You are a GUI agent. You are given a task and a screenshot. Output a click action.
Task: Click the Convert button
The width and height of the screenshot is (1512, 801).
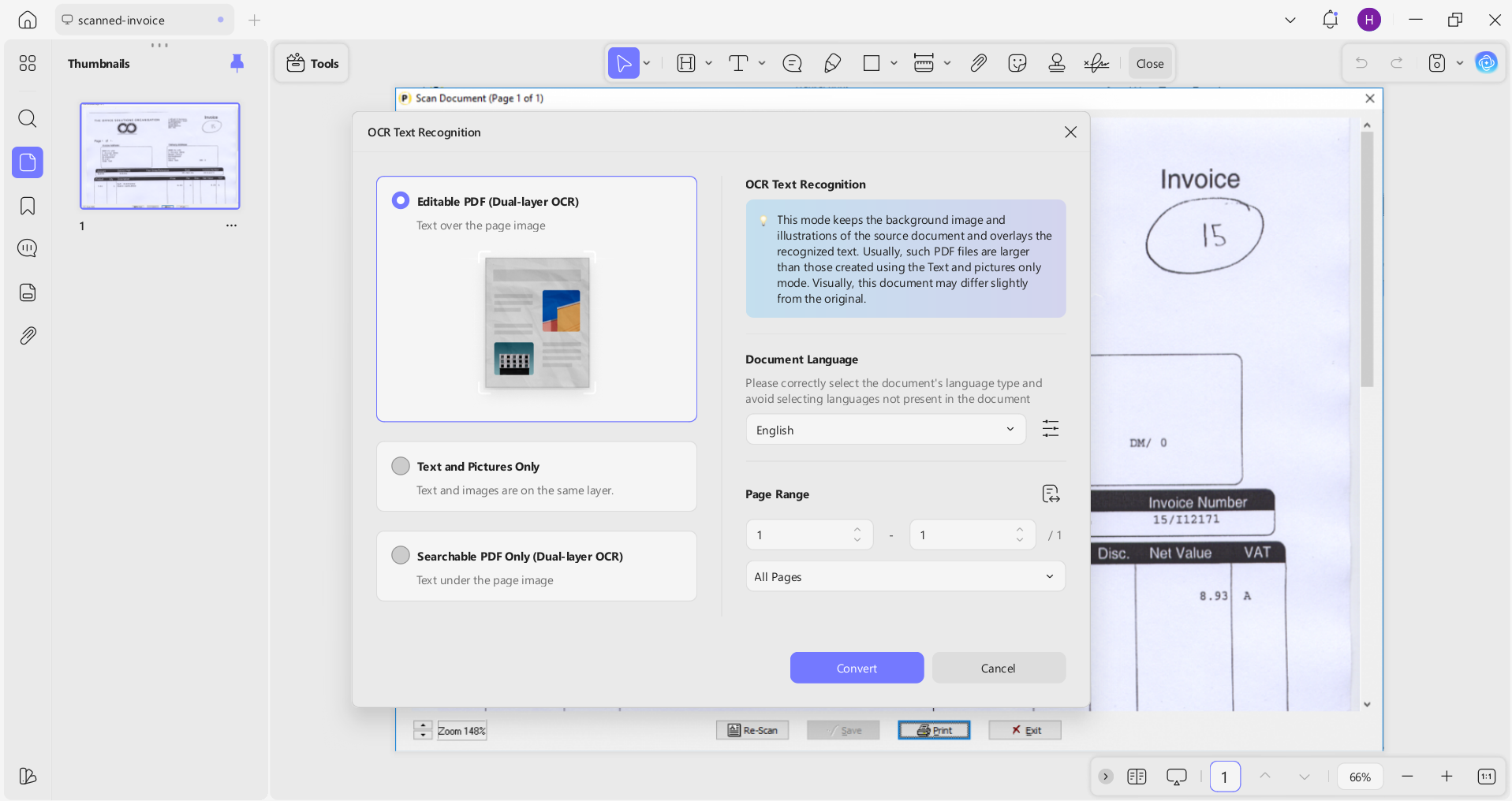point(857,668)
